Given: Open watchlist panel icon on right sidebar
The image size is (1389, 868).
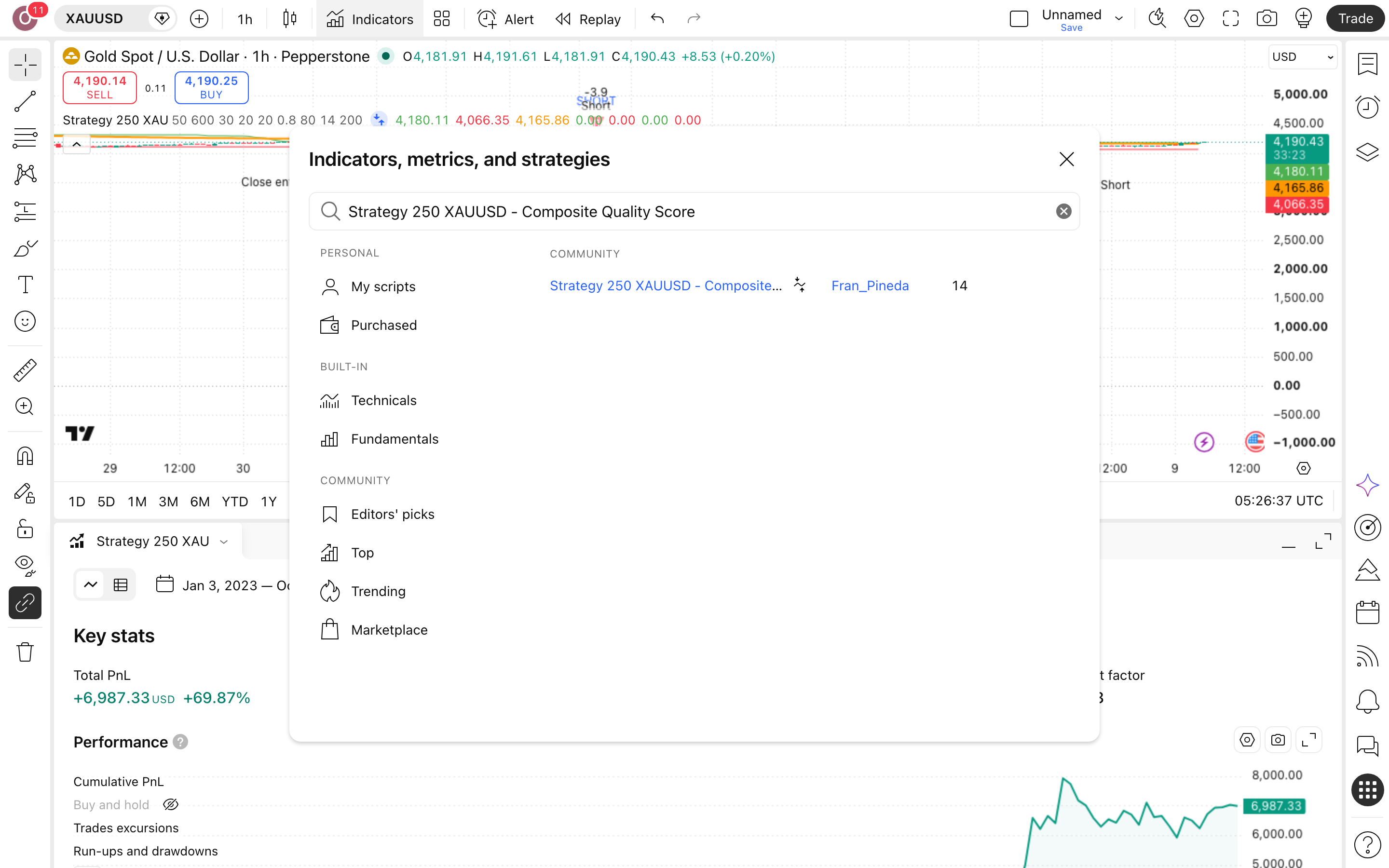Looking at the screenshot, I should tap(1367, 64).
